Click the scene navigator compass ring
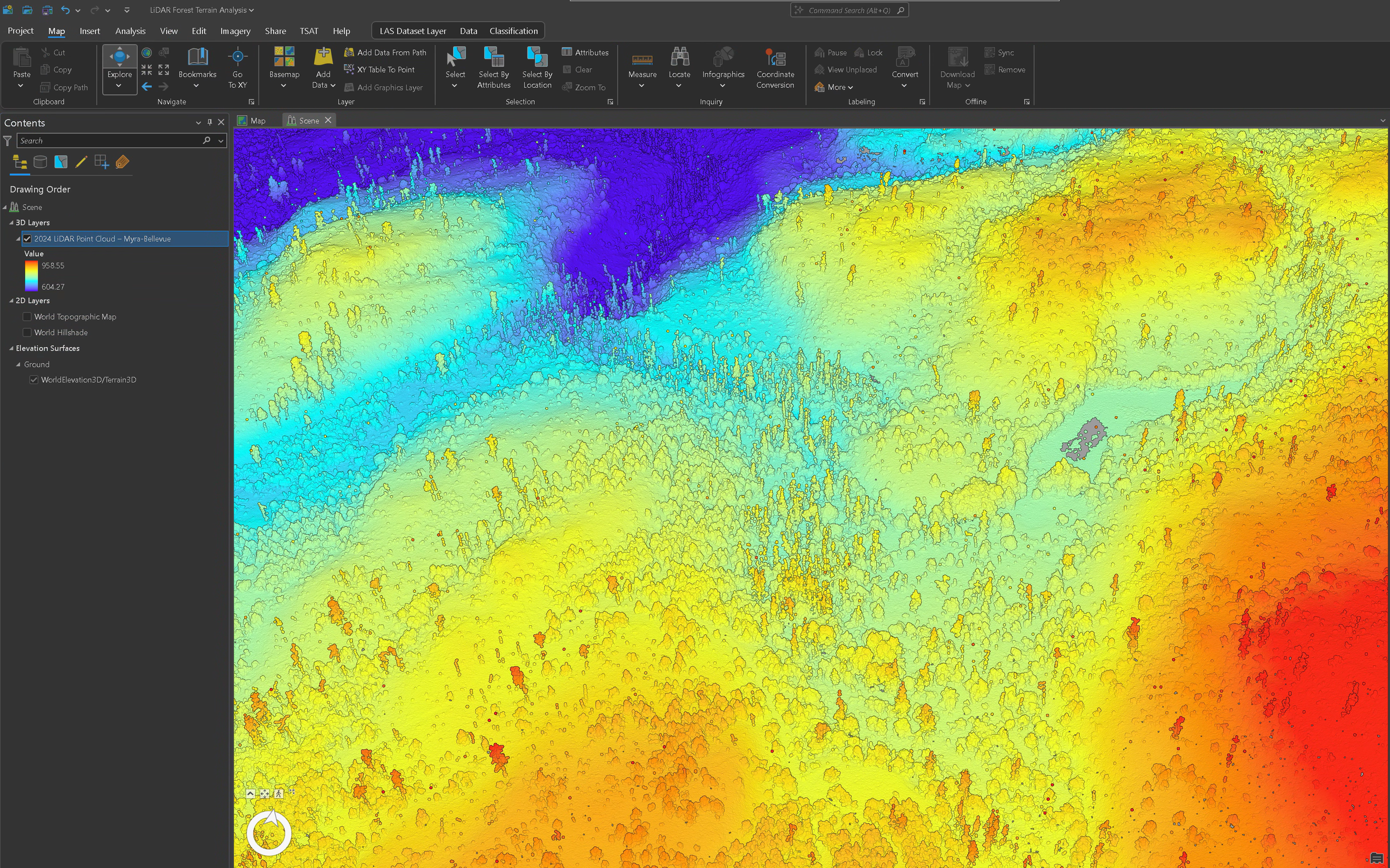Screen dimensions: 1390x868 point(269,832)
